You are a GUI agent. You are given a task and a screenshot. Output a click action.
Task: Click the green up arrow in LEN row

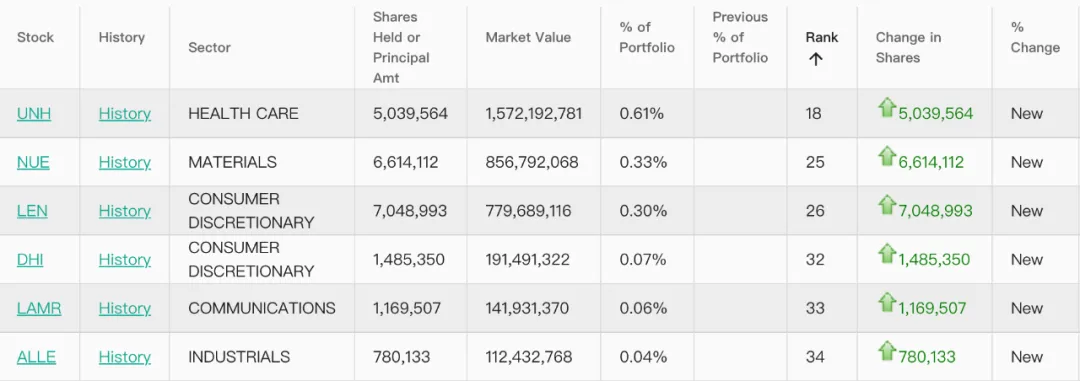[886, 205]
